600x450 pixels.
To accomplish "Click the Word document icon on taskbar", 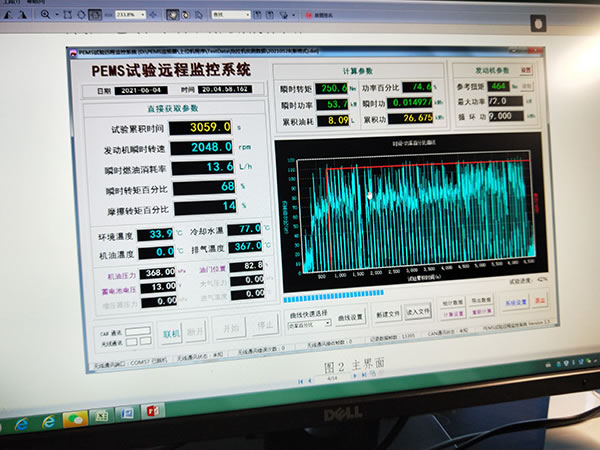I will pos(128,416).
